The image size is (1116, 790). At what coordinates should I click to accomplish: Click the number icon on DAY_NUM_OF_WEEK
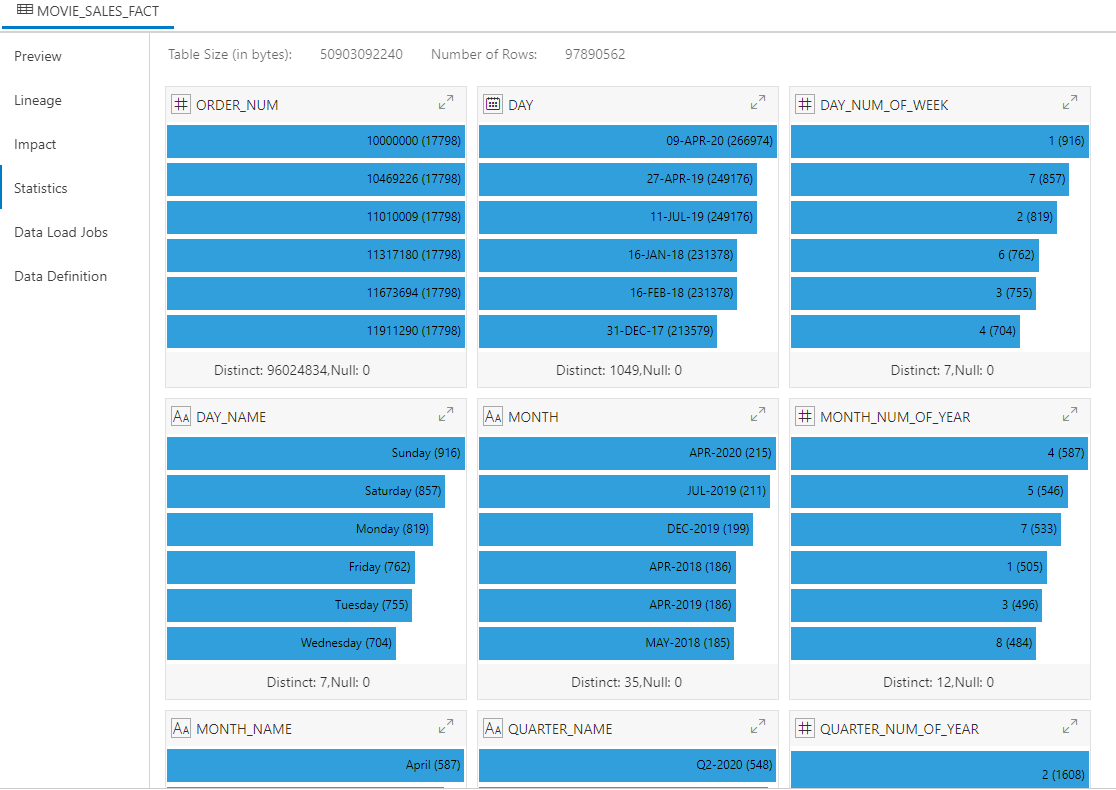(805, 104)
